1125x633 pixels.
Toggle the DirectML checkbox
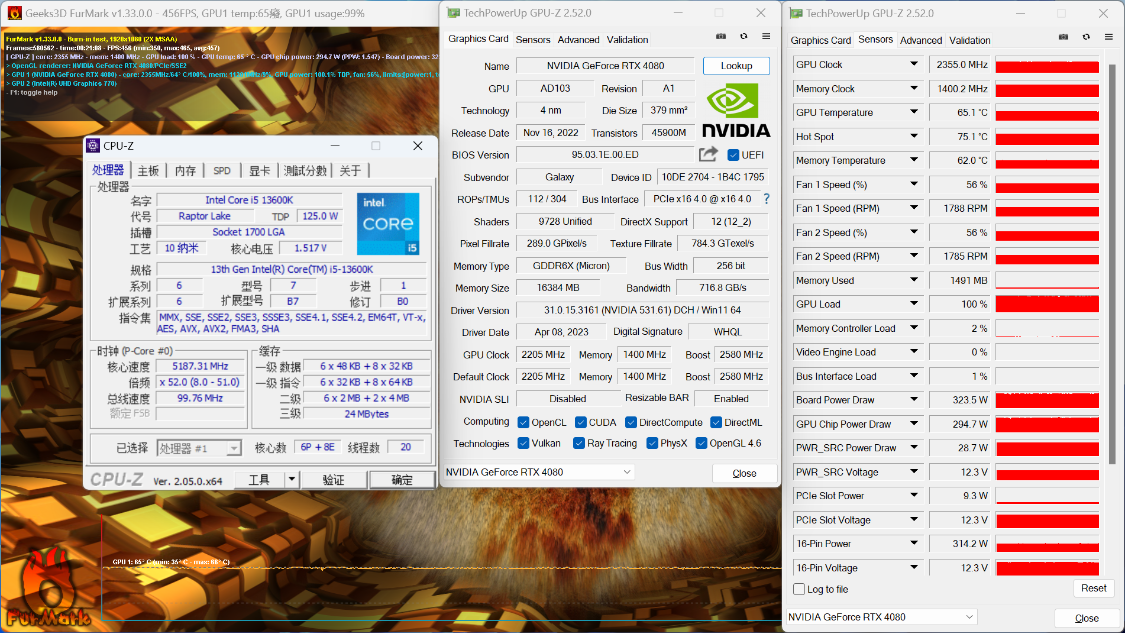click(716, 422)
